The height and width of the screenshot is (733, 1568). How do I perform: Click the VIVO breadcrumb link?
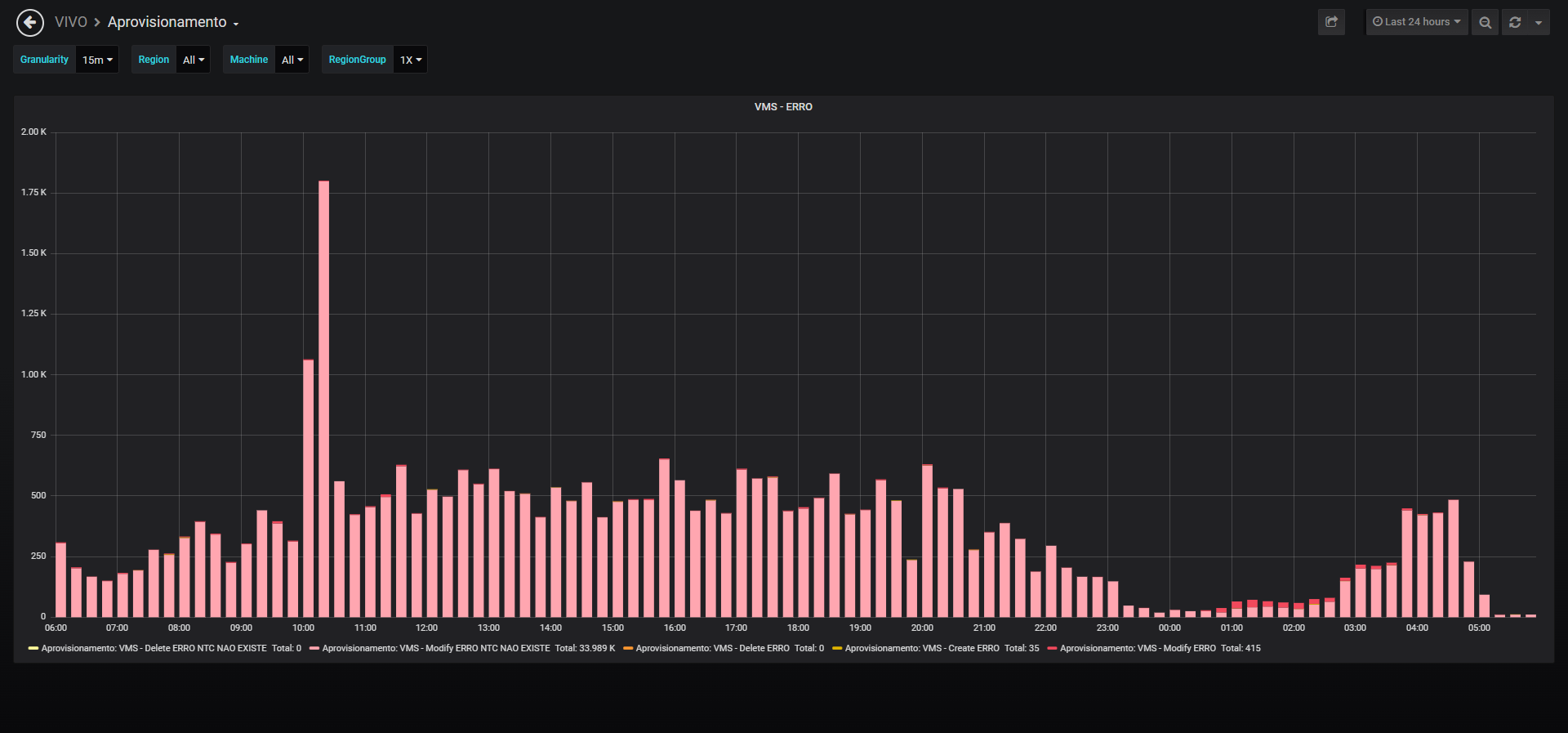click(x=71, y=22)
